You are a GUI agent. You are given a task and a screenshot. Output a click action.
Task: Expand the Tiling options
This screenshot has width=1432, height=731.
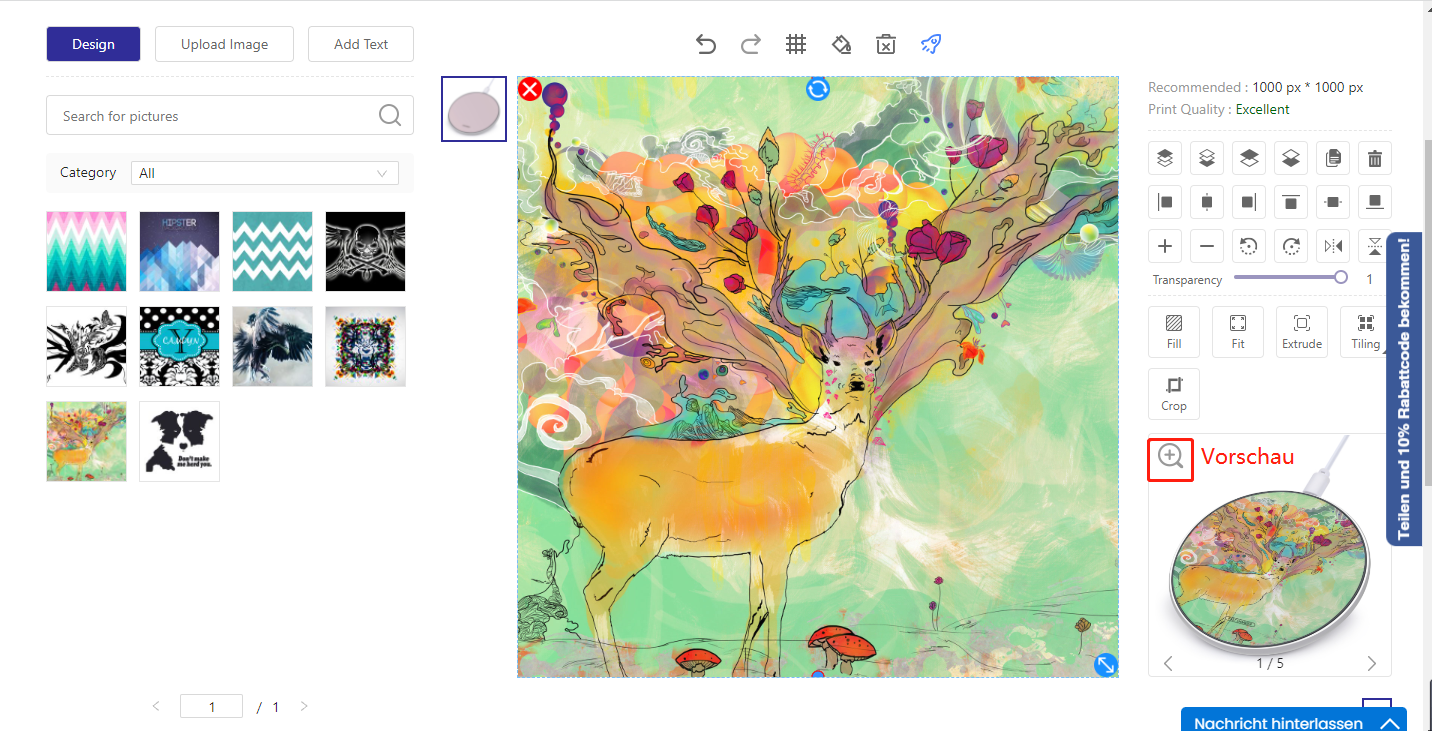click(1365, 332)
